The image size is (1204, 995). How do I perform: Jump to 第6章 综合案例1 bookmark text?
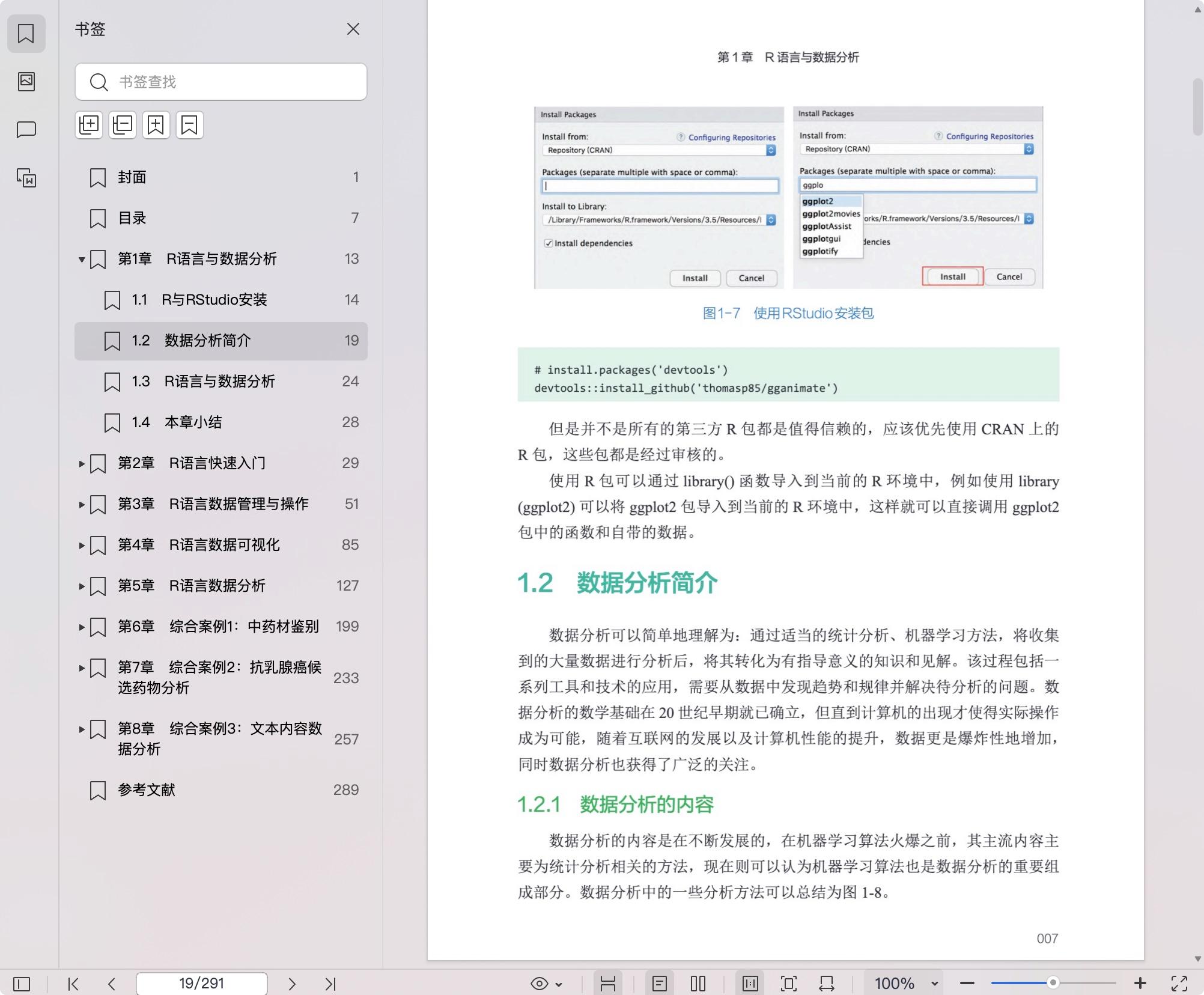pos(218,627)
